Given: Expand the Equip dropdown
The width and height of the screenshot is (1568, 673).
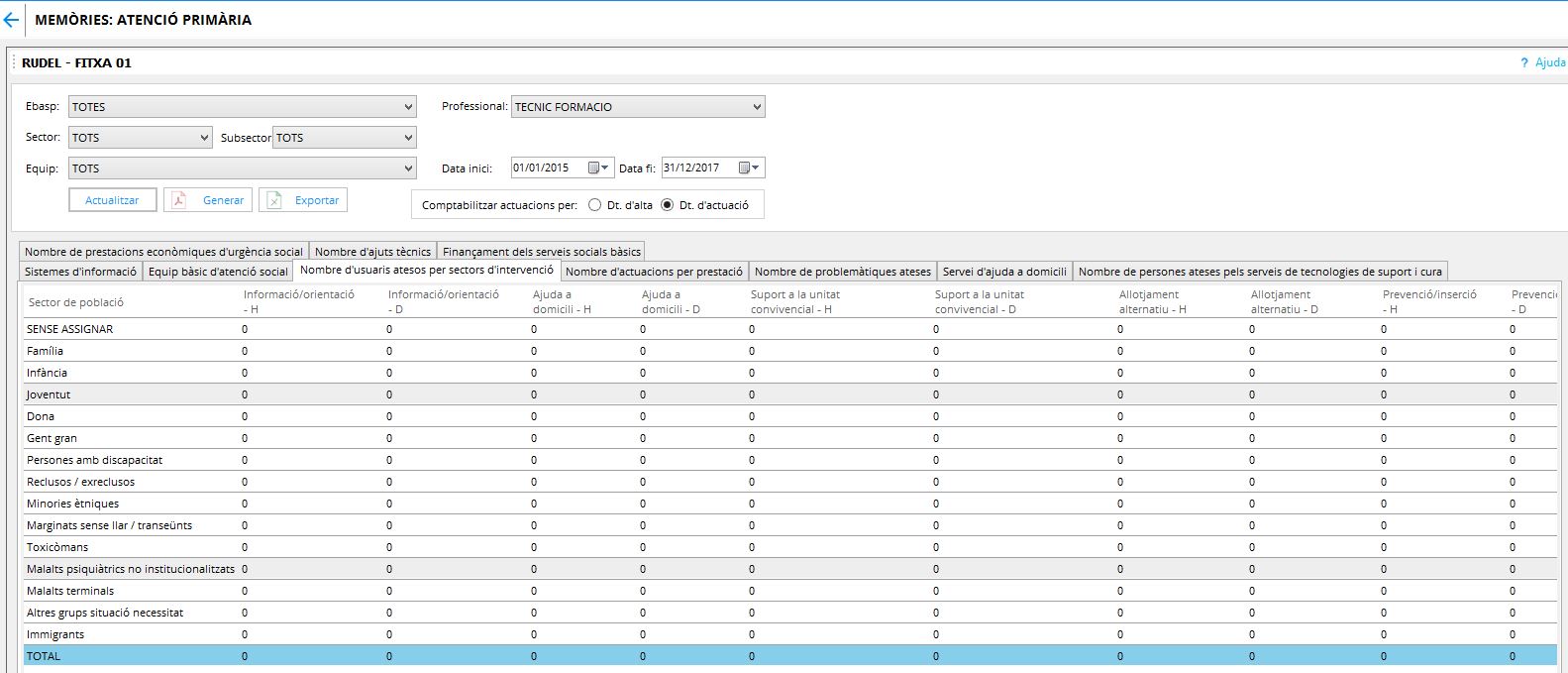Looking at the screenshot, I should [x=243, y=168].
